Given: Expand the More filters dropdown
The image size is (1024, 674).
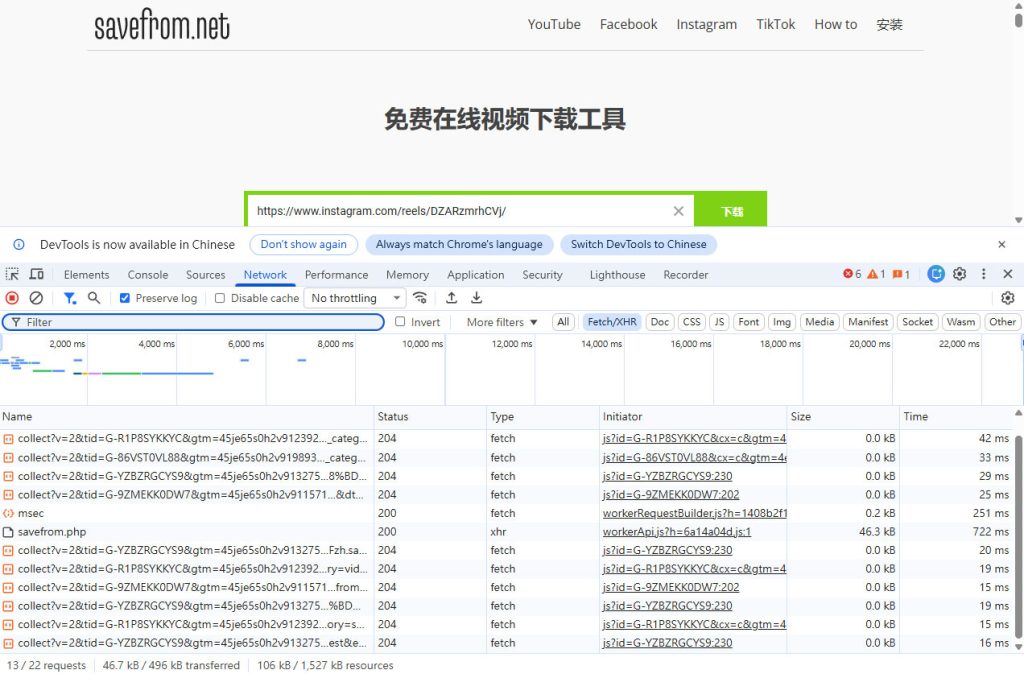Looking at the screenshot, I should [x=502, y=323].
